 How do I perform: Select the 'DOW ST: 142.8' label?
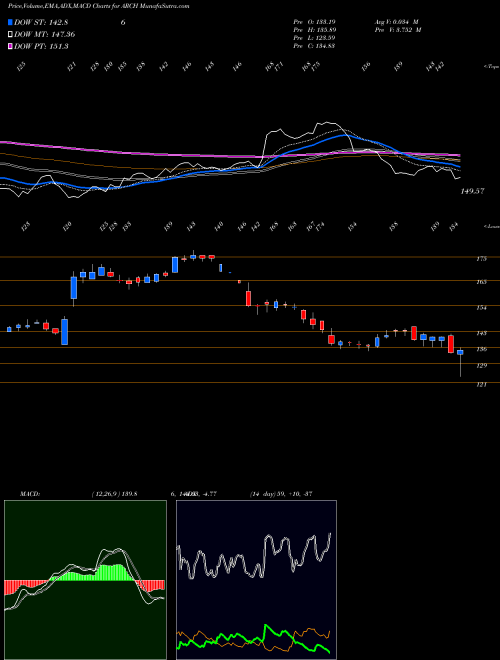(x=41, y=23)
